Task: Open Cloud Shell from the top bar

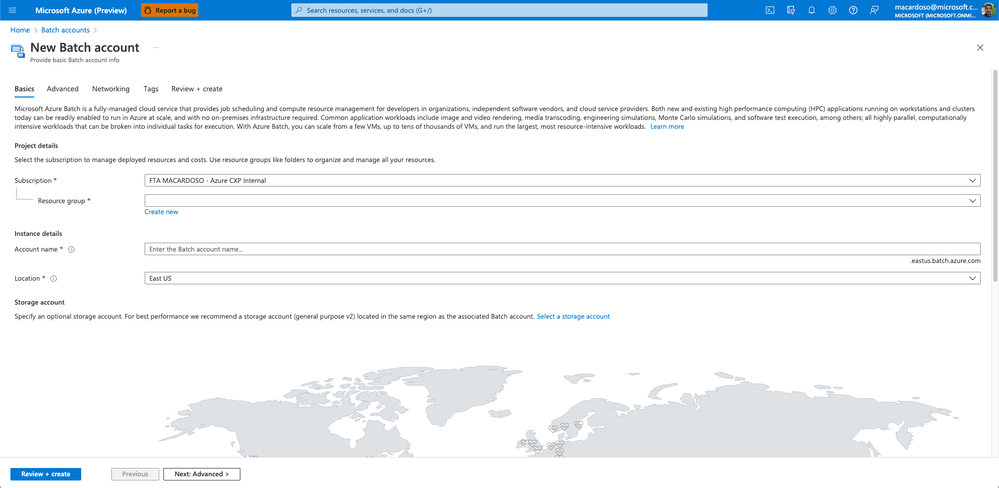Action: [x=770, y=10]
